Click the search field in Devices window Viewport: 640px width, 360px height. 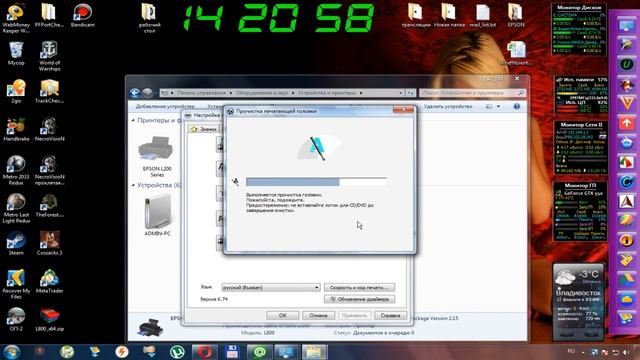point(472,93)
